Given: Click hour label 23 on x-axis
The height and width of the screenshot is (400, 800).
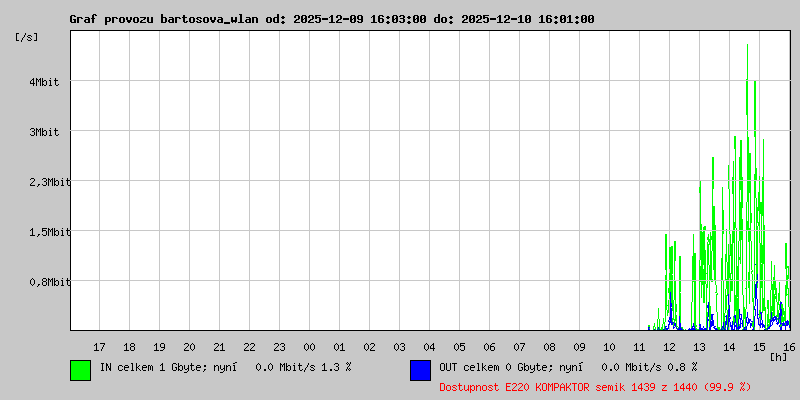Looking at the screenshot, I should [280, 347].
